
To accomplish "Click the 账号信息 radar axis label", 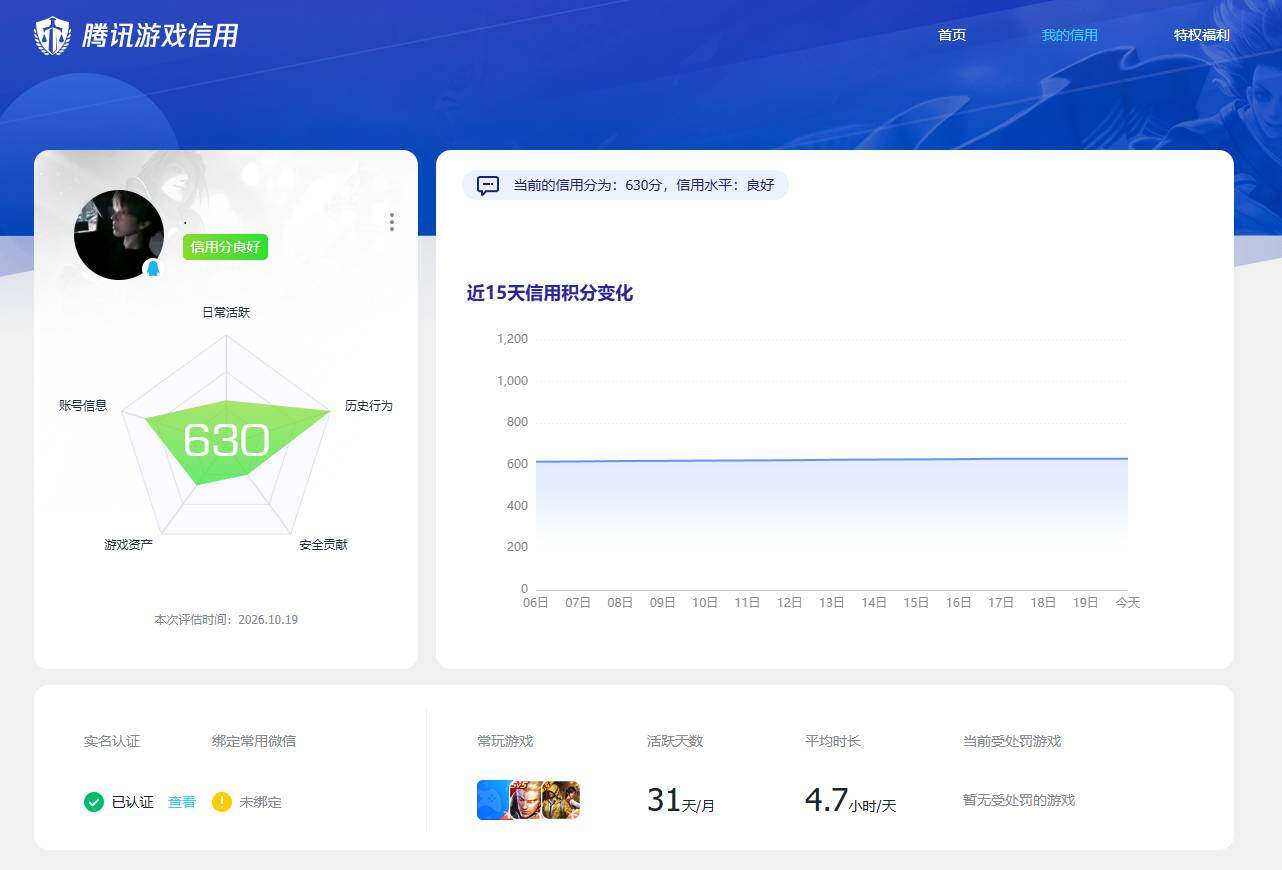I will (x=83, y=406).
